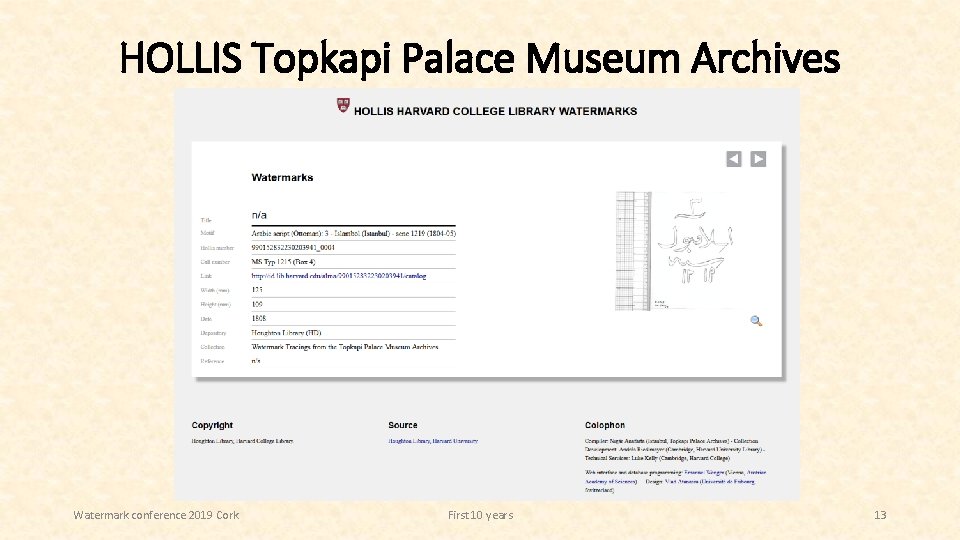Click the Copyright text Houghton Library, Harvard College
This screenshot has height=540, width=960.
pos(242,441)
